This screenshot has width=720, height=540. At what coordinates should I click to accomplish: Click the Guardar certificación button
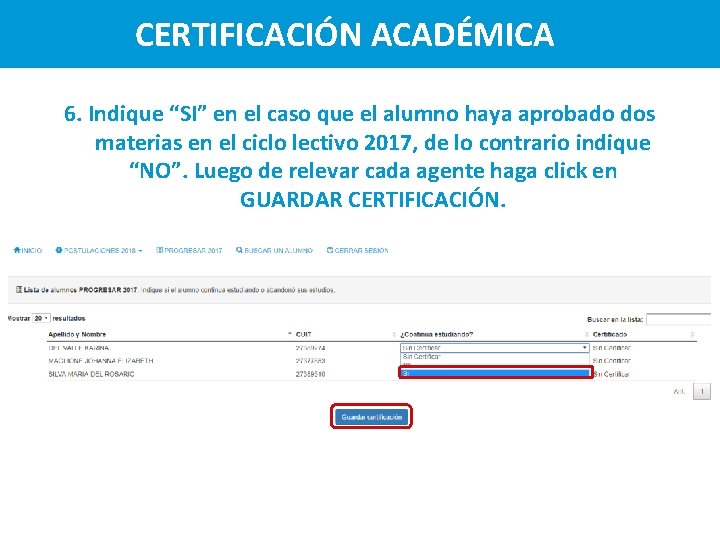pyautogui.click(x=371, y=417)
